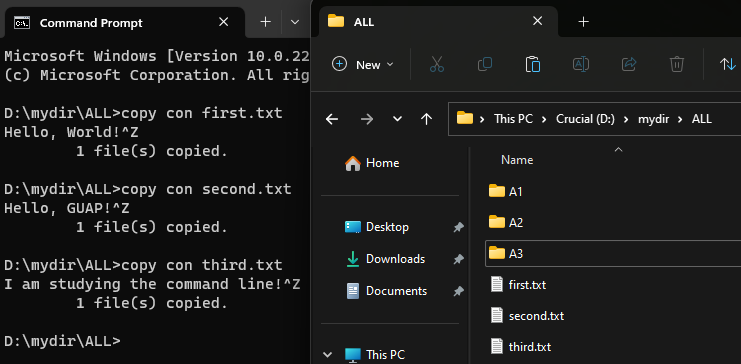Open Command Prompt tab dropdown arrow

(295, 22)
